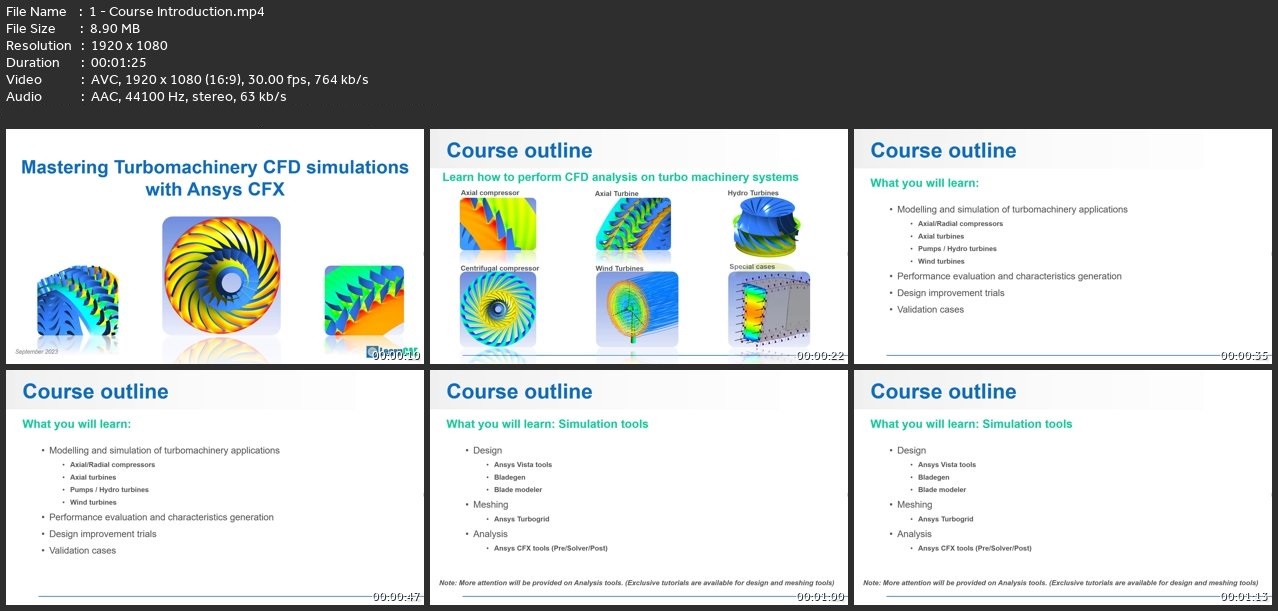
Task: Click "What you will learn: Simulation tools" in 00:01:00 frame
Action: pyautogui.click(x=547, y=424)
